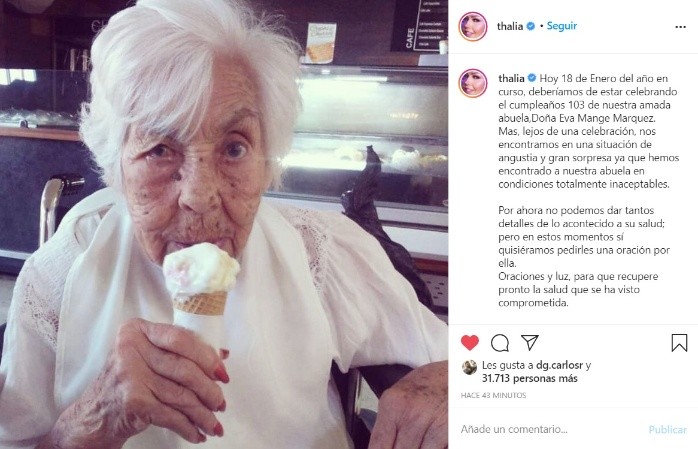
Task: Select the caption text about Doña Eva
Action: coord(588,190)
